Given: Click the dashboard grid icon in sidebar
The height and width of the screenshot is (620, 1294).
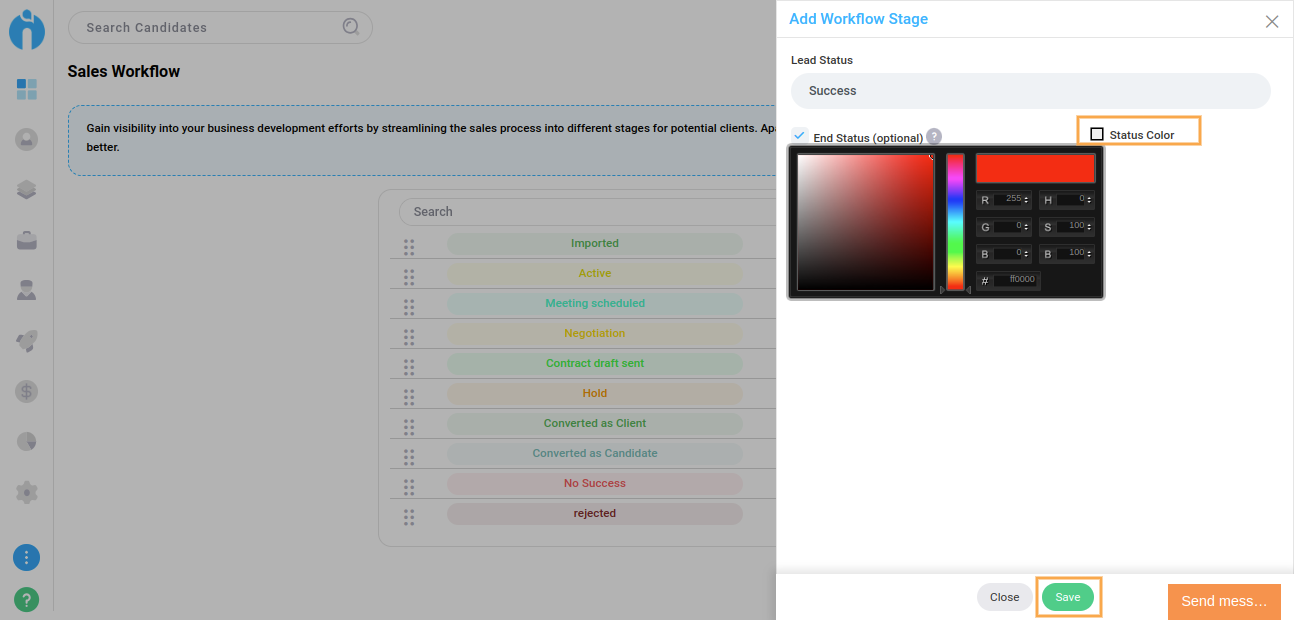Looking at the screenshot, I should tap(27, 90).
